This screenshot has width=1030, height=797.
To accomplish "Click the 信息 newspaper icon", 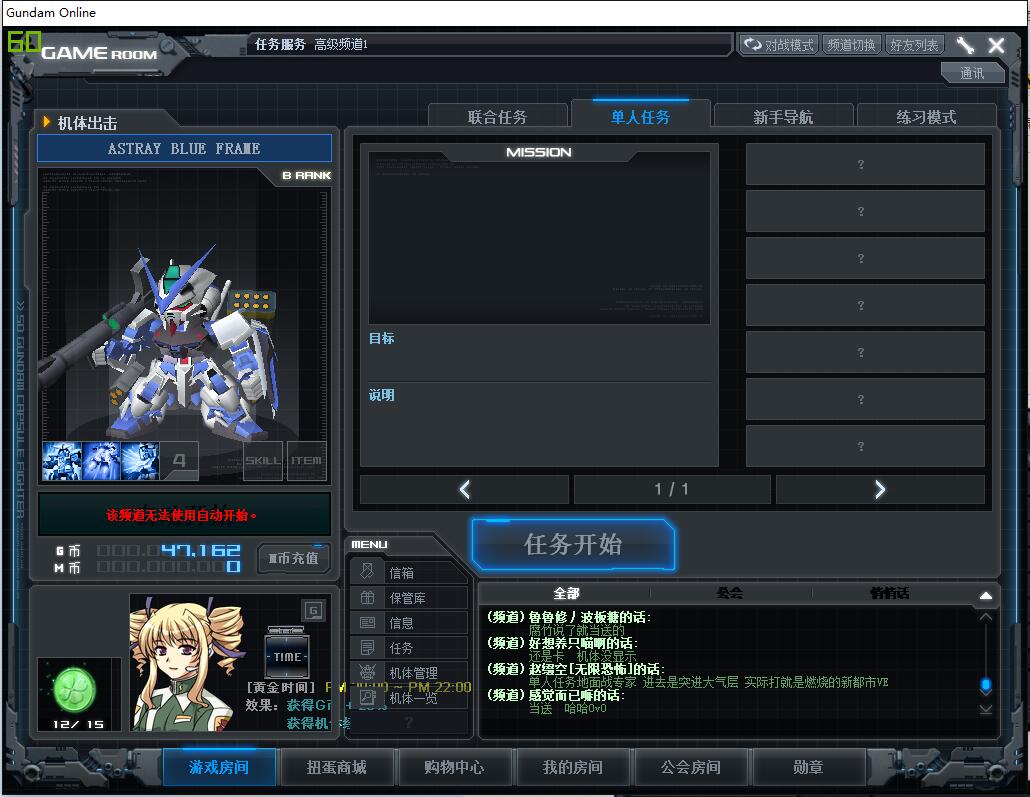I will (x=367, y=622).
